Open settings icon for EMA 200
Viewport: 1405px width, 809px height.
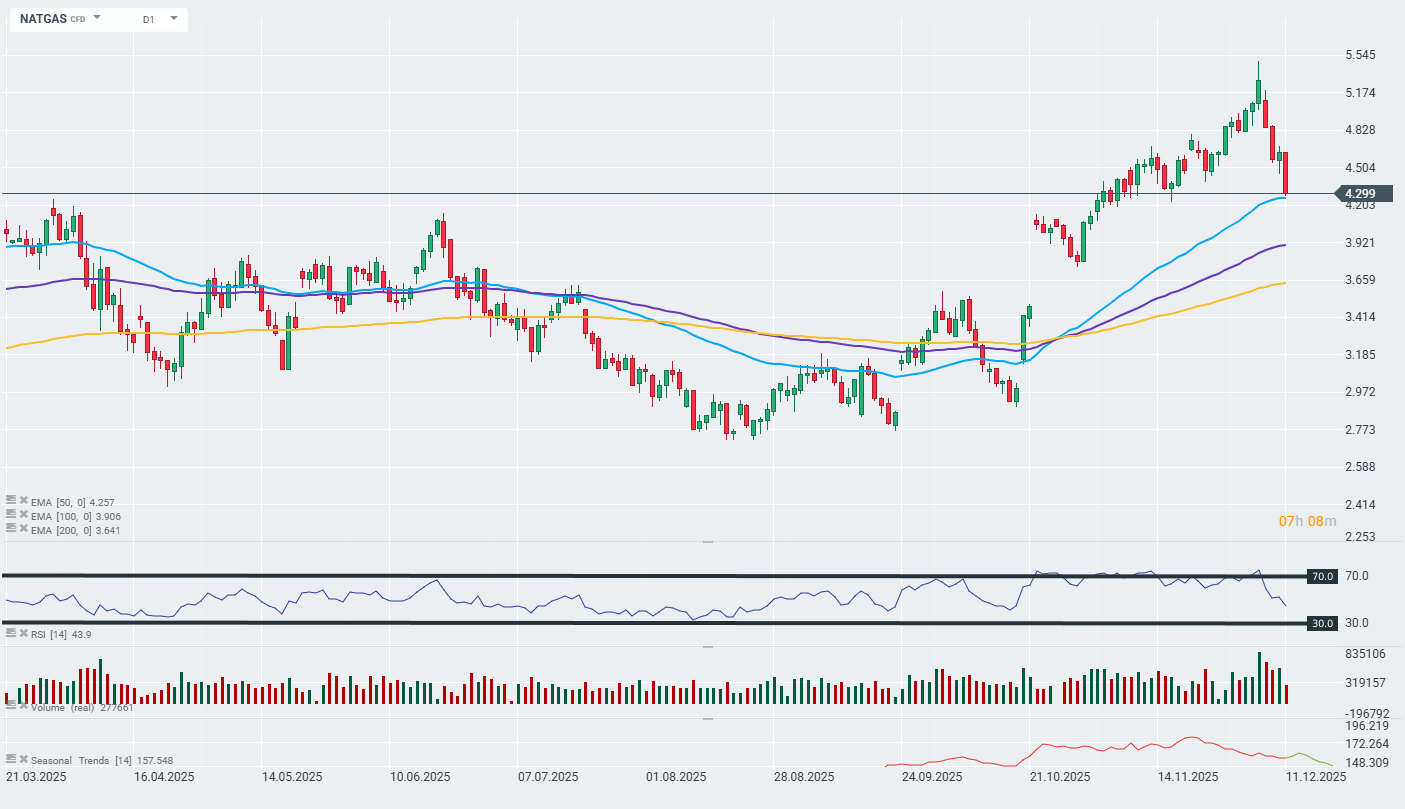coord(11,527)
